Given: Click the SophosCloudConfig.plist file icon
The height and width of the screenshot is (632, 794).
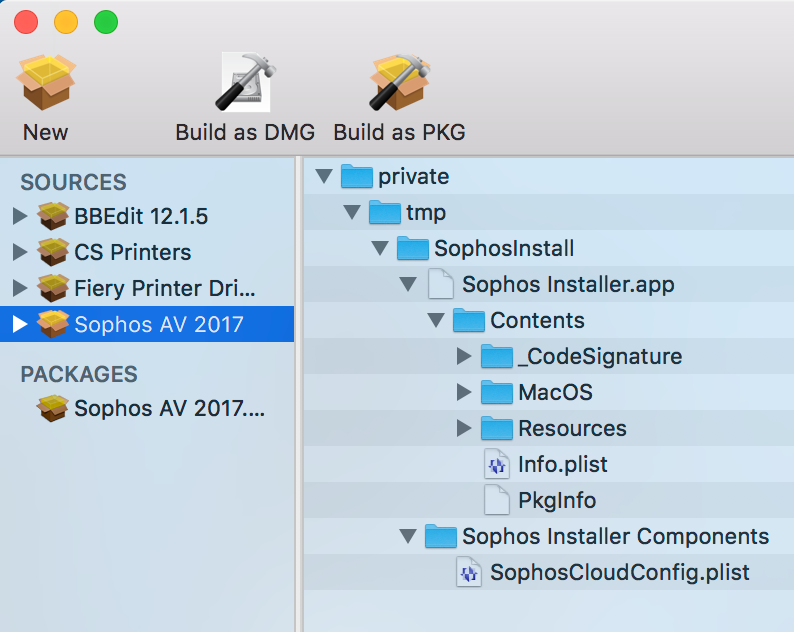Looking at the screenshot, I should (x=469, y=572).
